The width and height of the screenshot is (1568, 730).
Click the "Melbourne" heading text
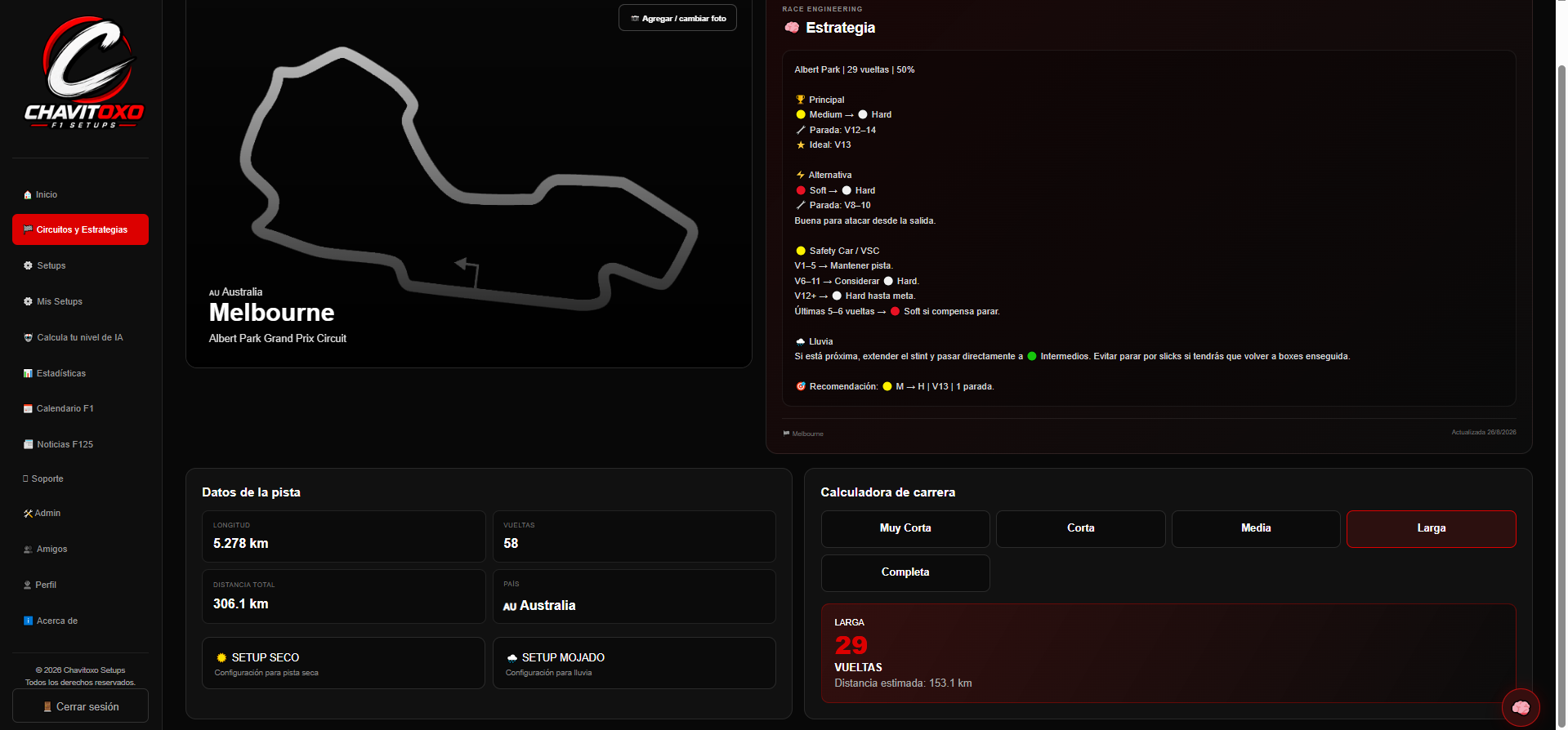coord(271,313)
